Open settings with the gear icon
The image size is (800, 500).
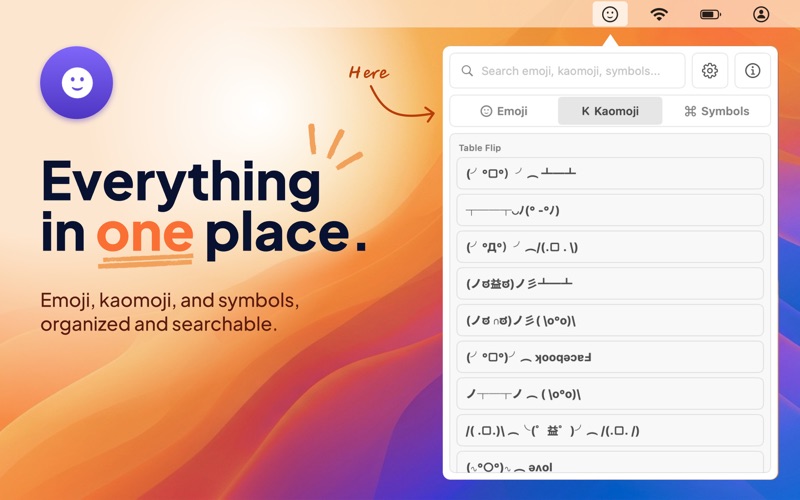pos(710,70)
